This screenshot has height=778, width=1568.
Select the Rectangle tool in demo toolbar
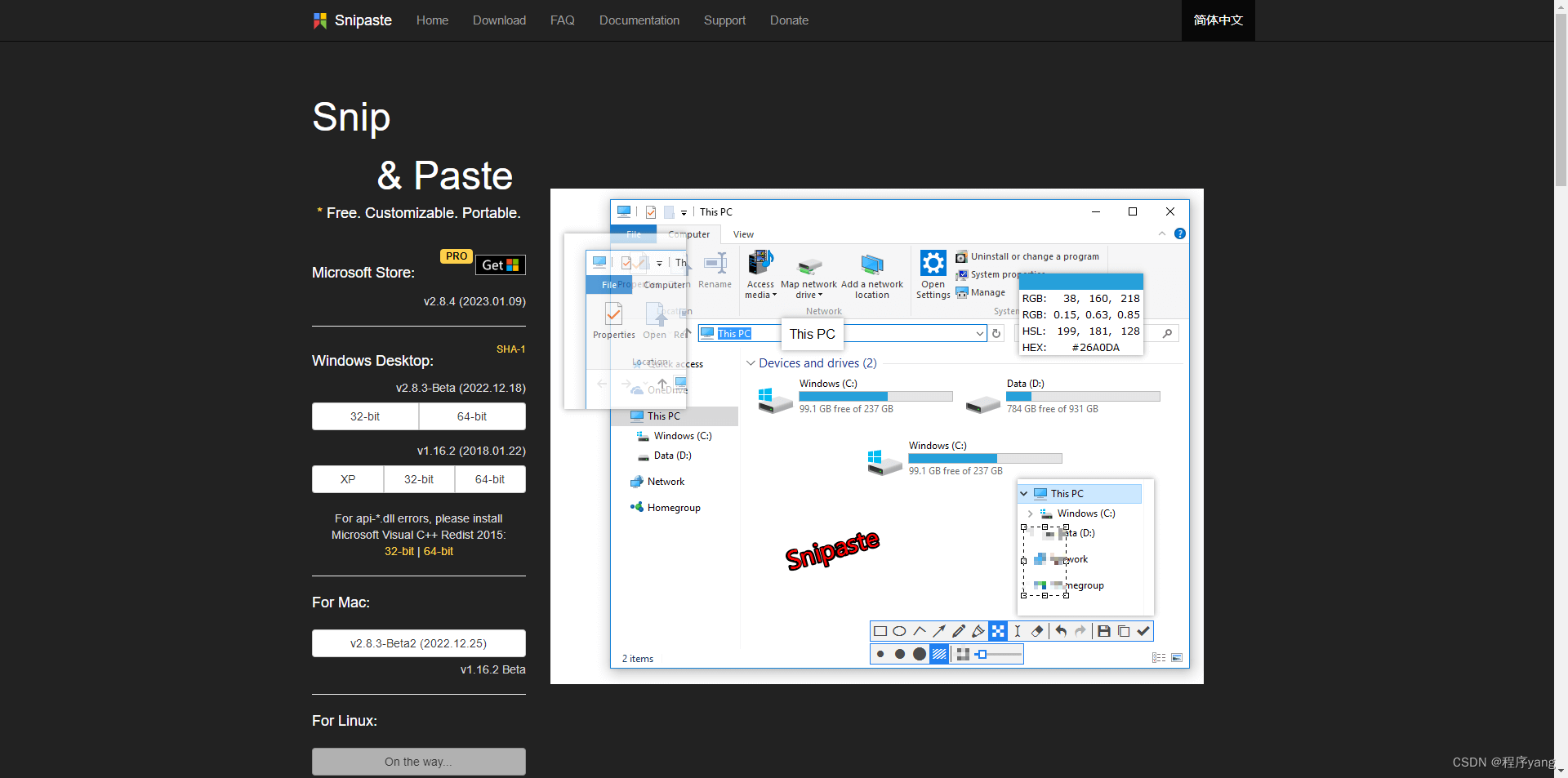click(880, 631)
